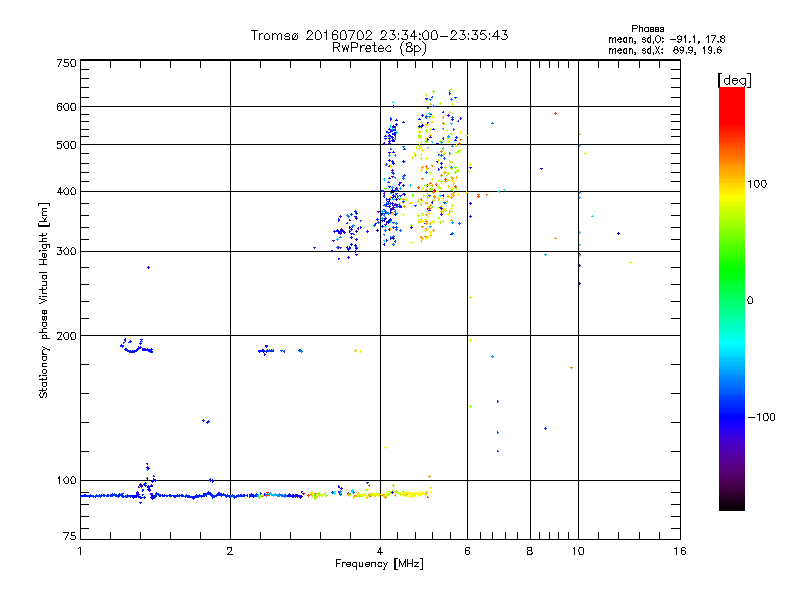Click the x-axis tick label "4"

[x=380, y=551]
